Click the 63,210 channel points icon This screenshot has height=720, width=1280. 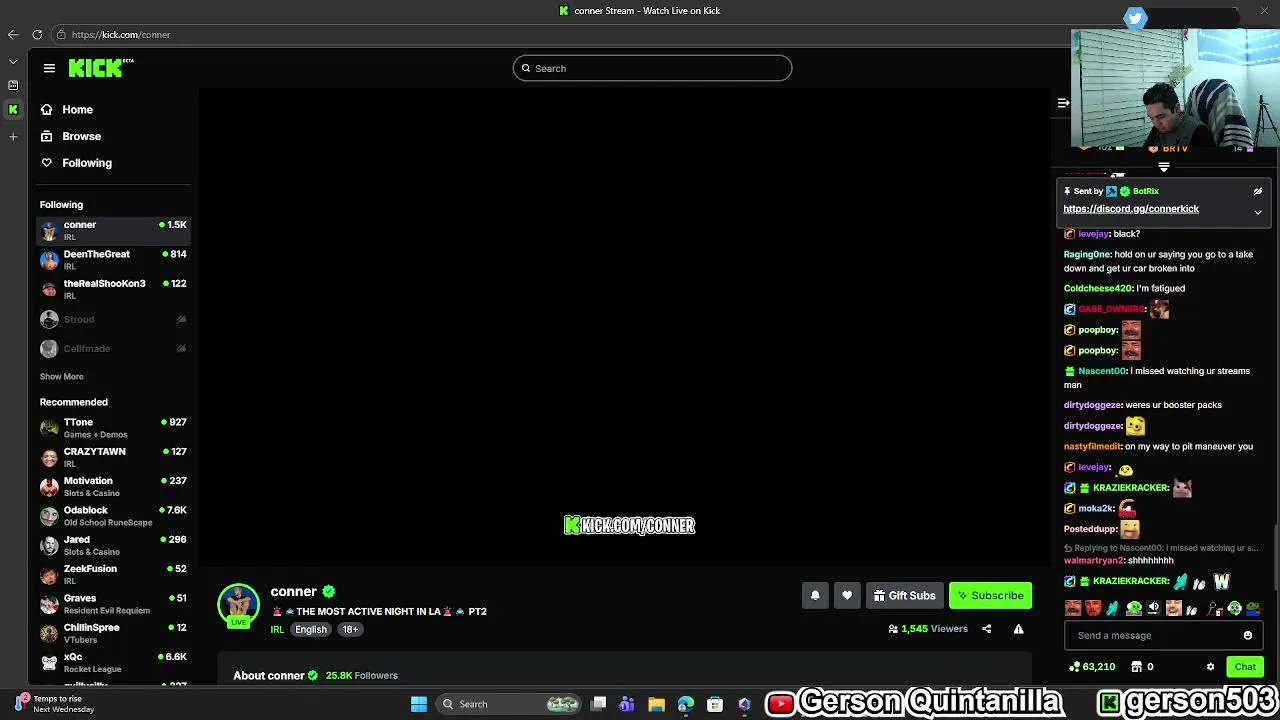pyautogui.click(x=1075, y=667)
